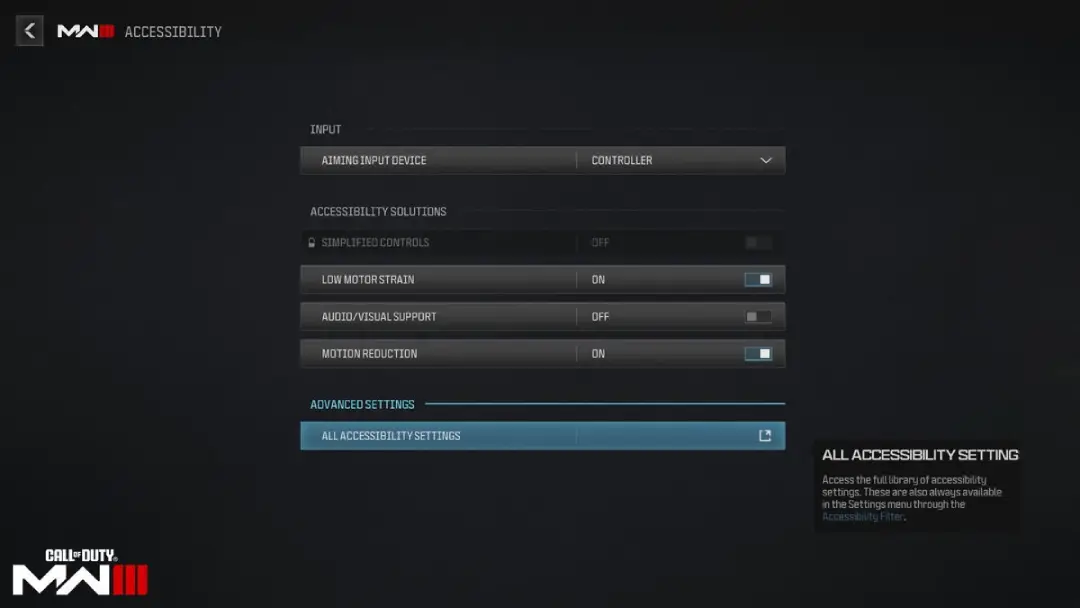Click the Accessibility Solutions section header
Viewport: 1080px width, 608px height.
coord(378,211)
